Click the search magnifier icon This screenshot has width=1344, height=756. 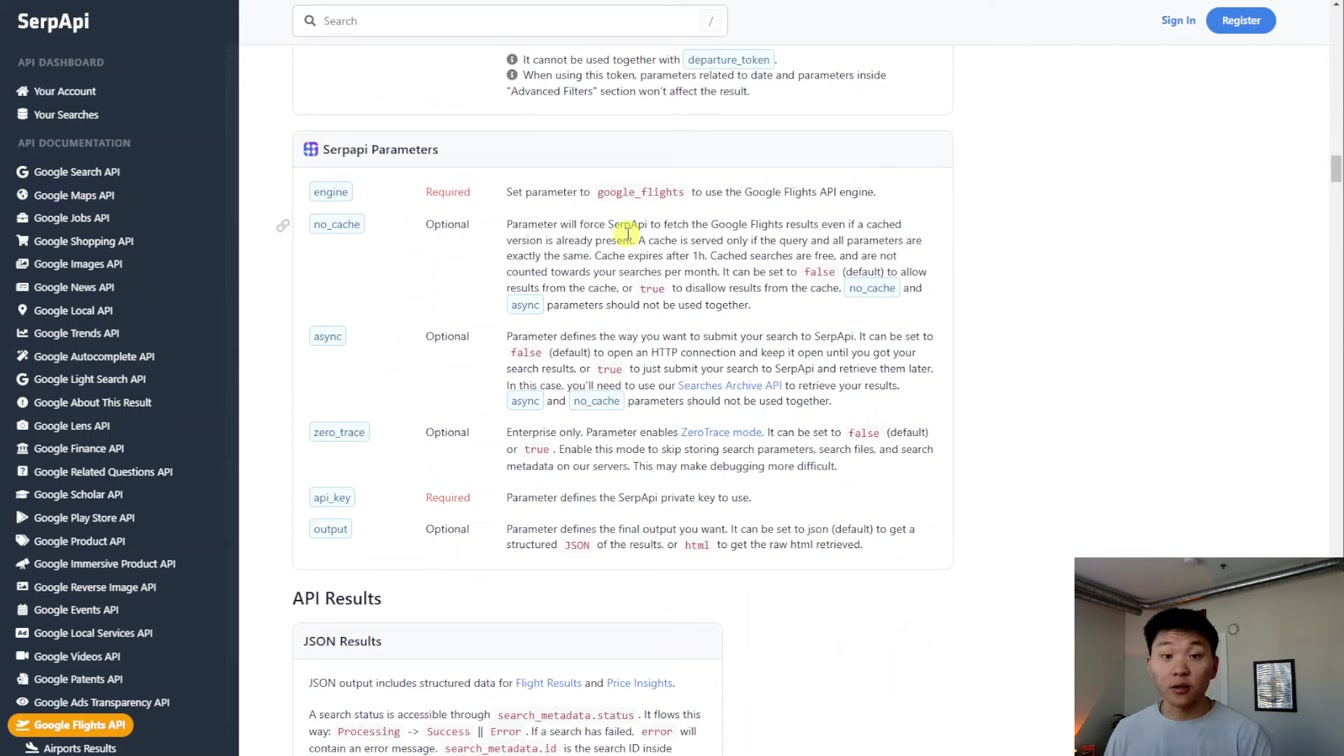coord(310,21)
